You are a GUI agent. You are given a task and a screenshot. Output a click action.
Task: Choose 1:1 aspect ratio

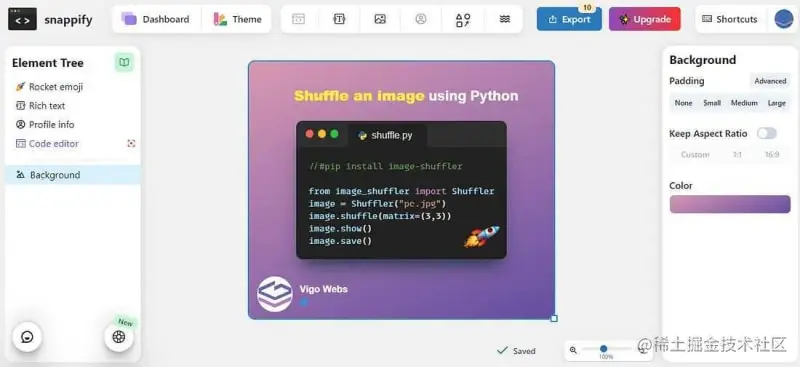(737, 155)
